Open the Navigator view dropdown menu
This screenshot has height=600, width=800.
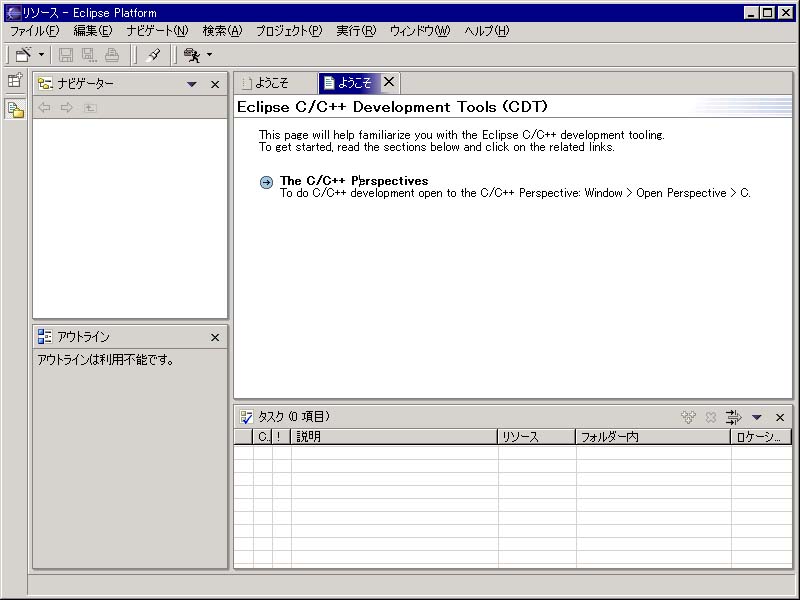[x=192, y=84]
